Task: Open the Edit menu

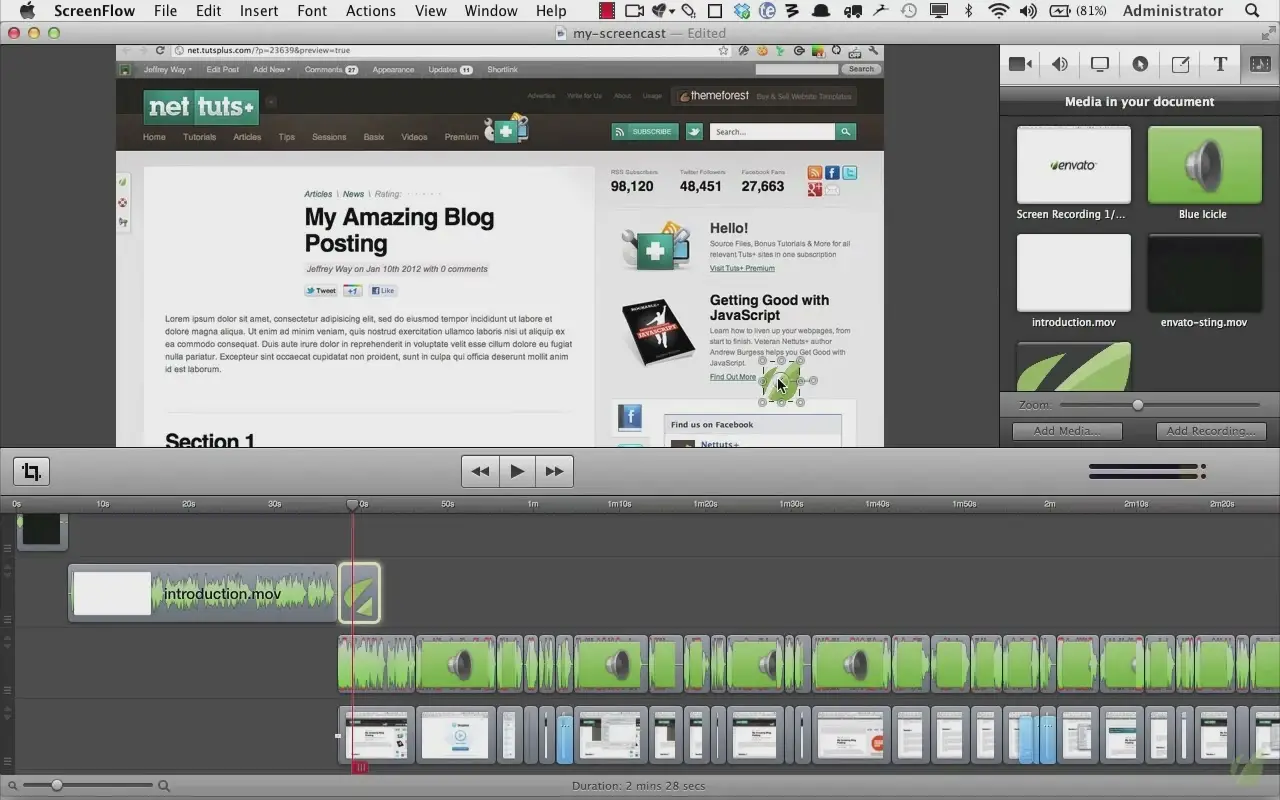Action: 209,11
